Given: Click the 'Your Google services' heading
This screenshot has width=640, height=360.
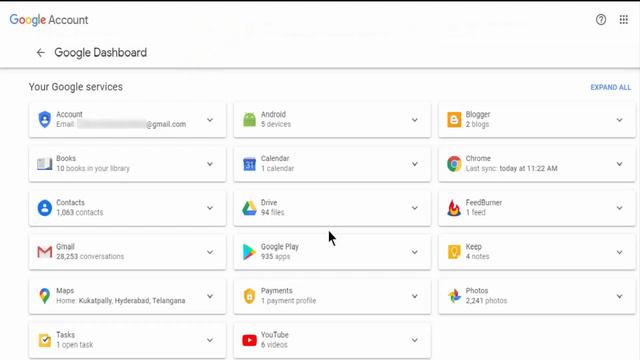Looking at the screenshot, I should (76, 87).
